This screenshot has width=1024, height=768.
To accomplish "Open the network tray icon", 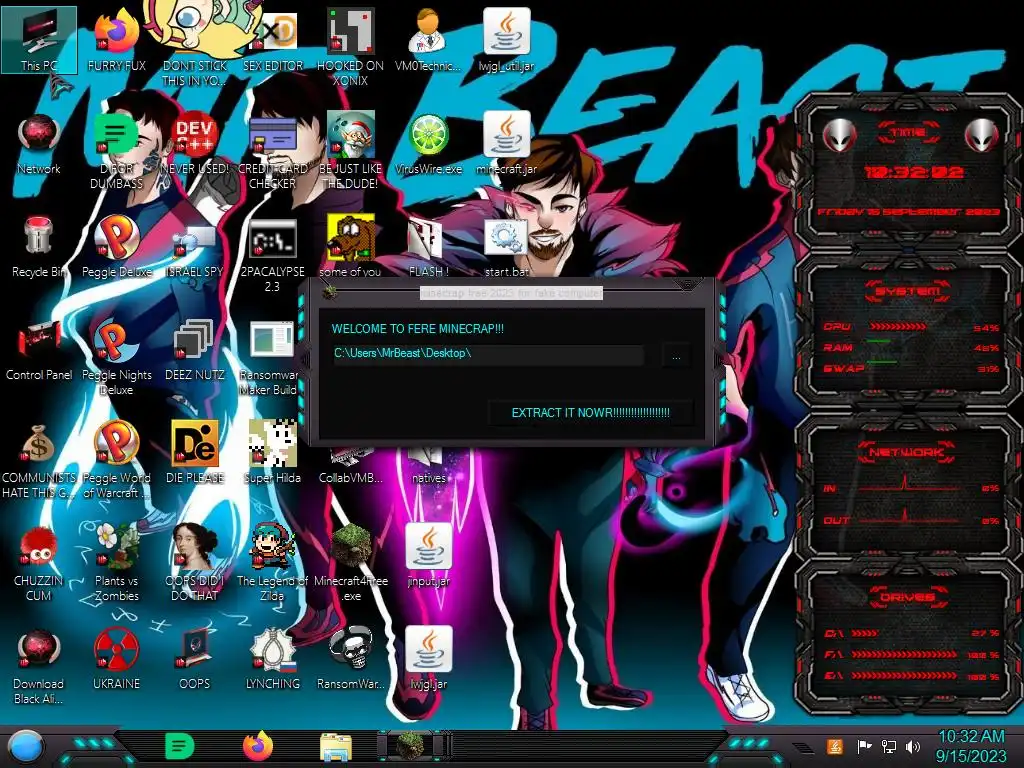I will tap(889, 746).
